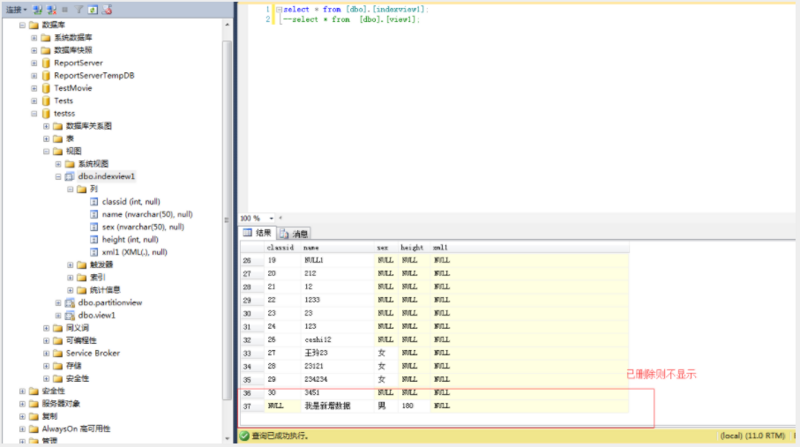Click the height column header in results

coord(412,247)
